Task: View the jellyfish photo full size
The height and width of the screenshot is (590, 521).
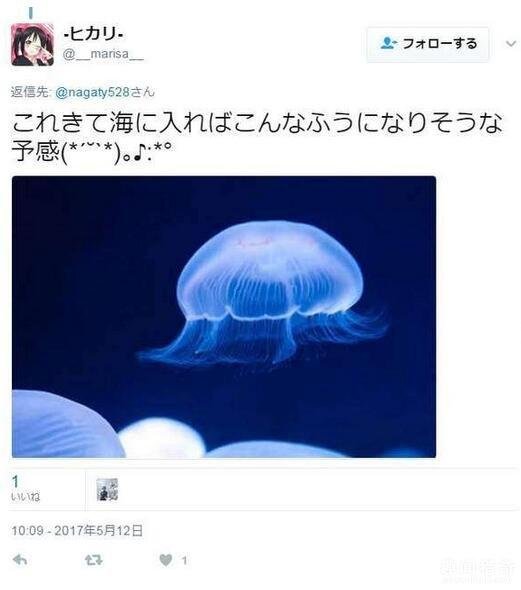Action: click(x=224, y=317)
